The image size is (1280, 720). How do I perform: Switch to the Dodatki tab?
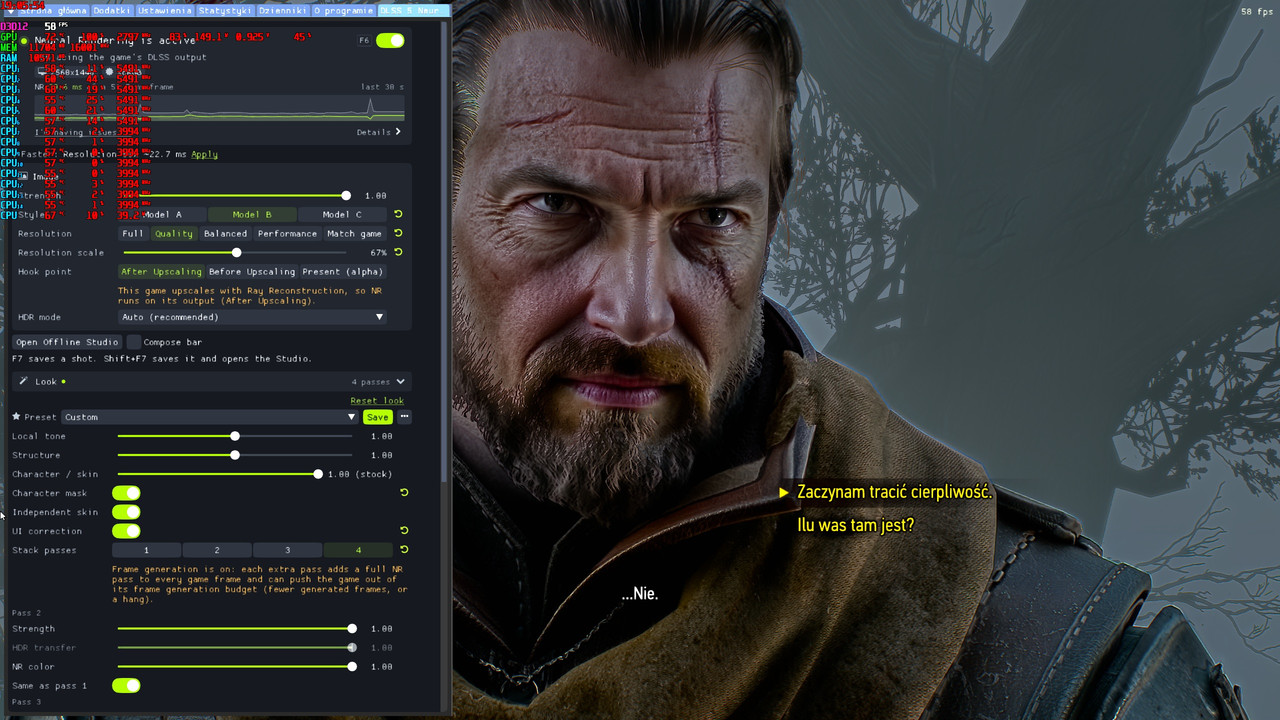pyautogui.click(x=111, y=10)
